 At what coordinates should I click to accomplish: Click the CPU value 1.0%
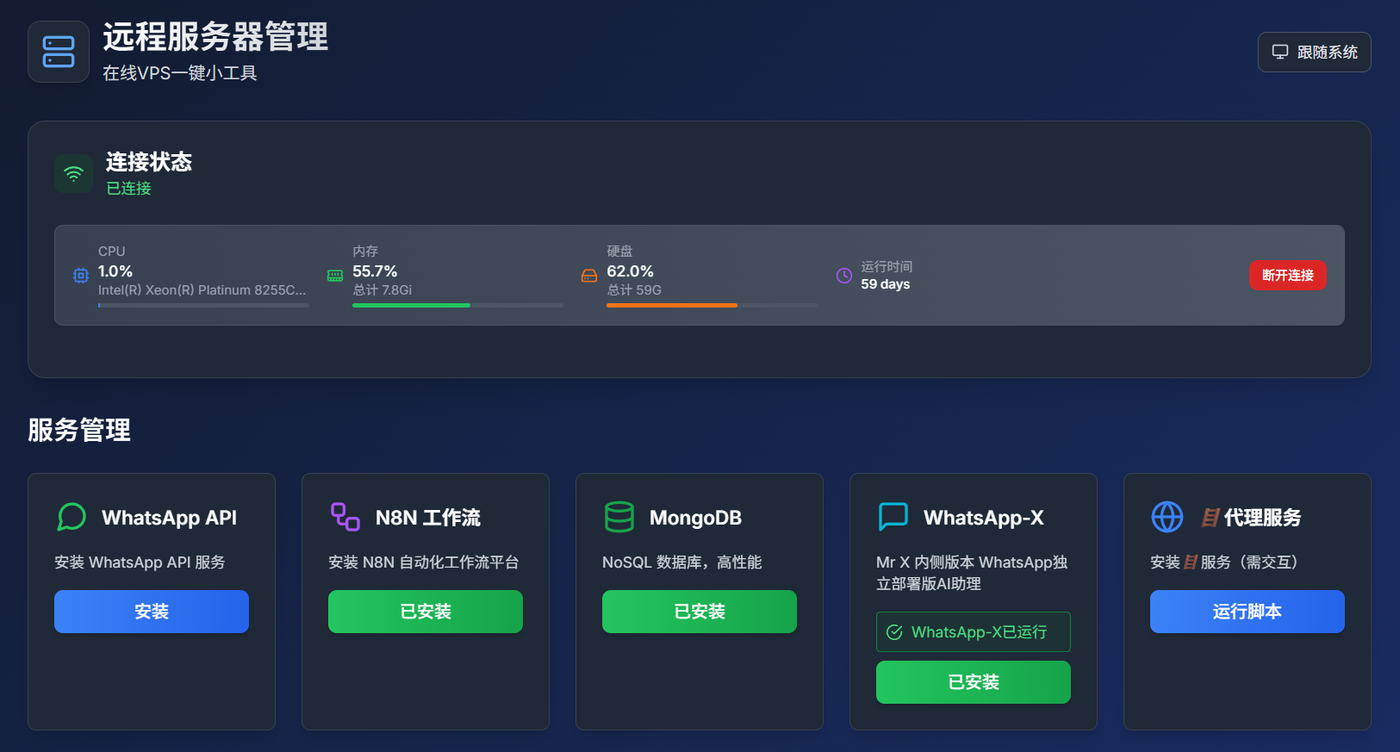point(115,271)
